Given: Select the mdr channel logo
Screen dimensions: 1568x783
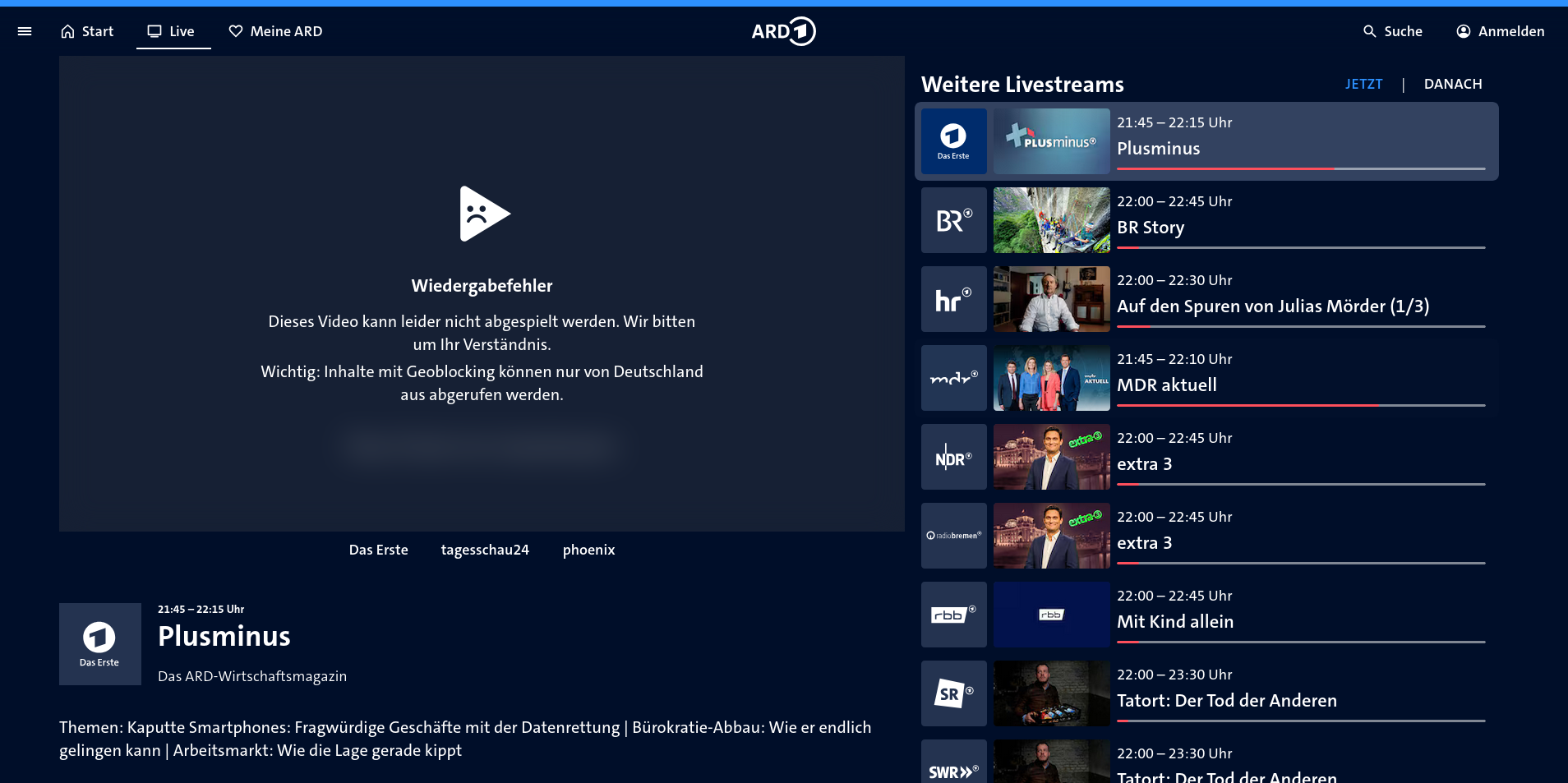Looking at the screenshot, I should [954, 378].
